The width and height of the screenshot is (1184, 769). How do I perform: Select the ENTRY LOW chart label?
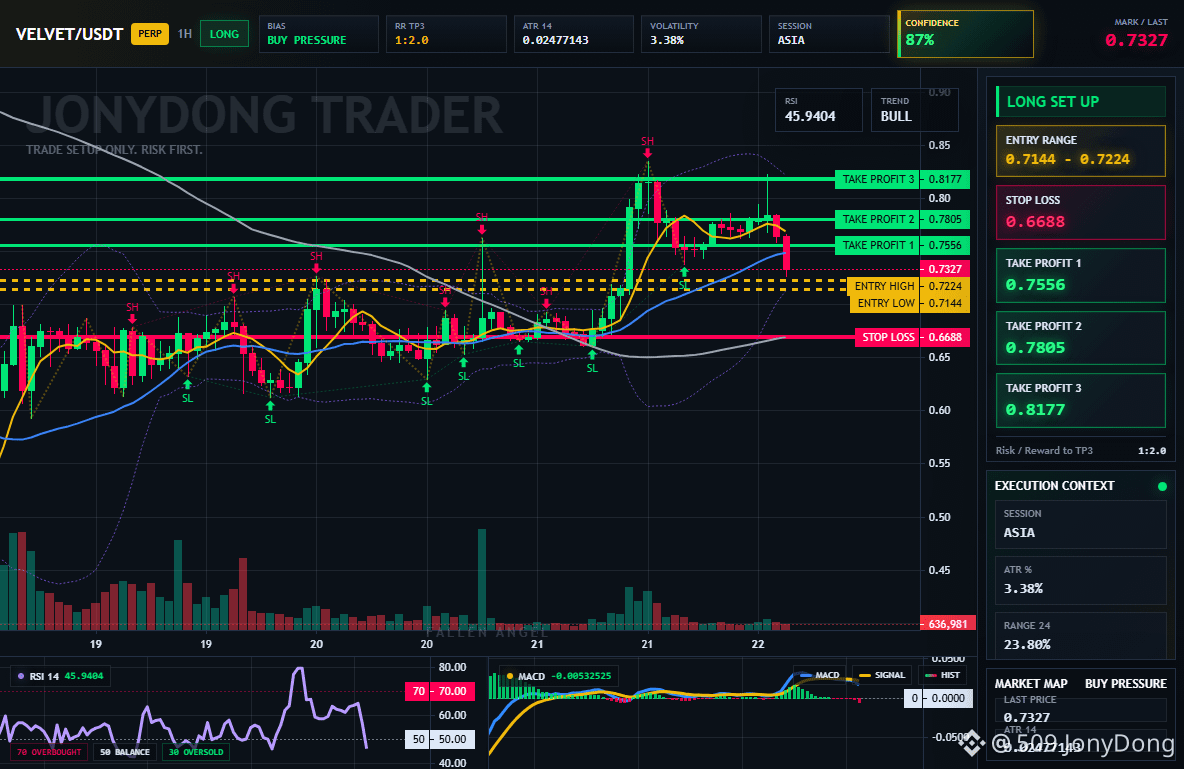click(x=883, y=303)
